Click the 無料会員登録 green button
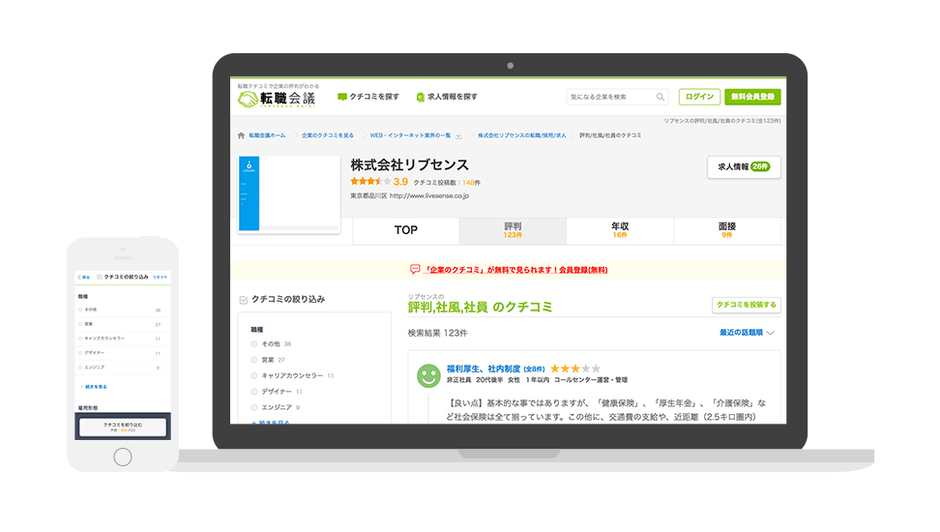Screen dimensions: 940x532 tap(752, 97)
